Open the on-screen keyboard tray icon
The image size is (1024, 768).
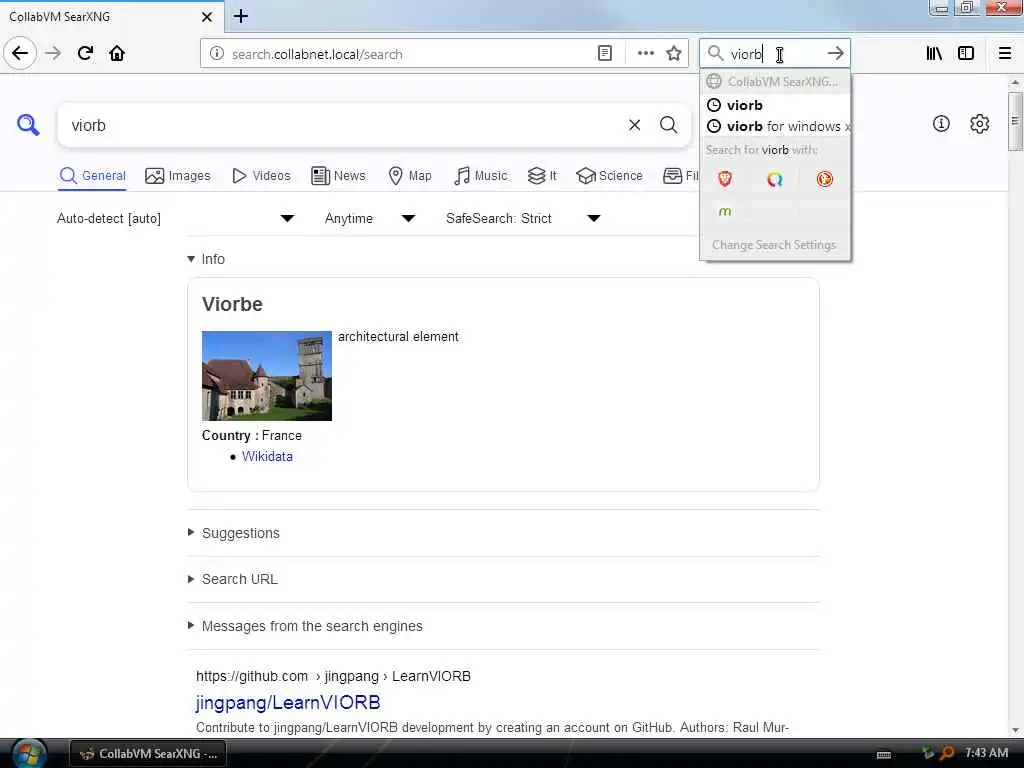coord(884,755)
